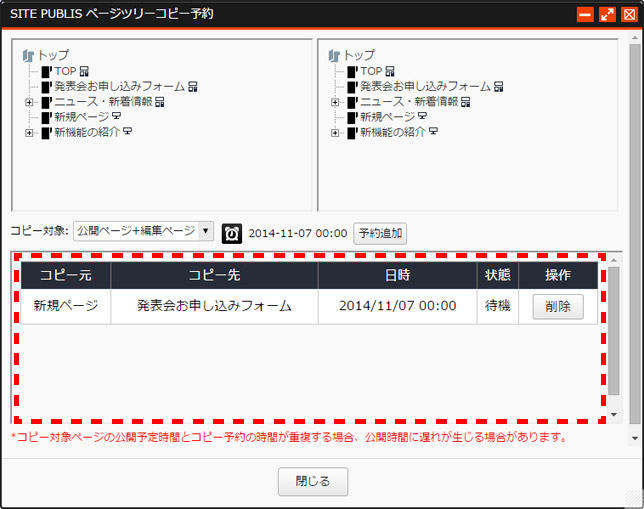Click the 待機 status cell
Viewport: 644px width, 509px height.
pyautogui.click(x=497, y=306)
